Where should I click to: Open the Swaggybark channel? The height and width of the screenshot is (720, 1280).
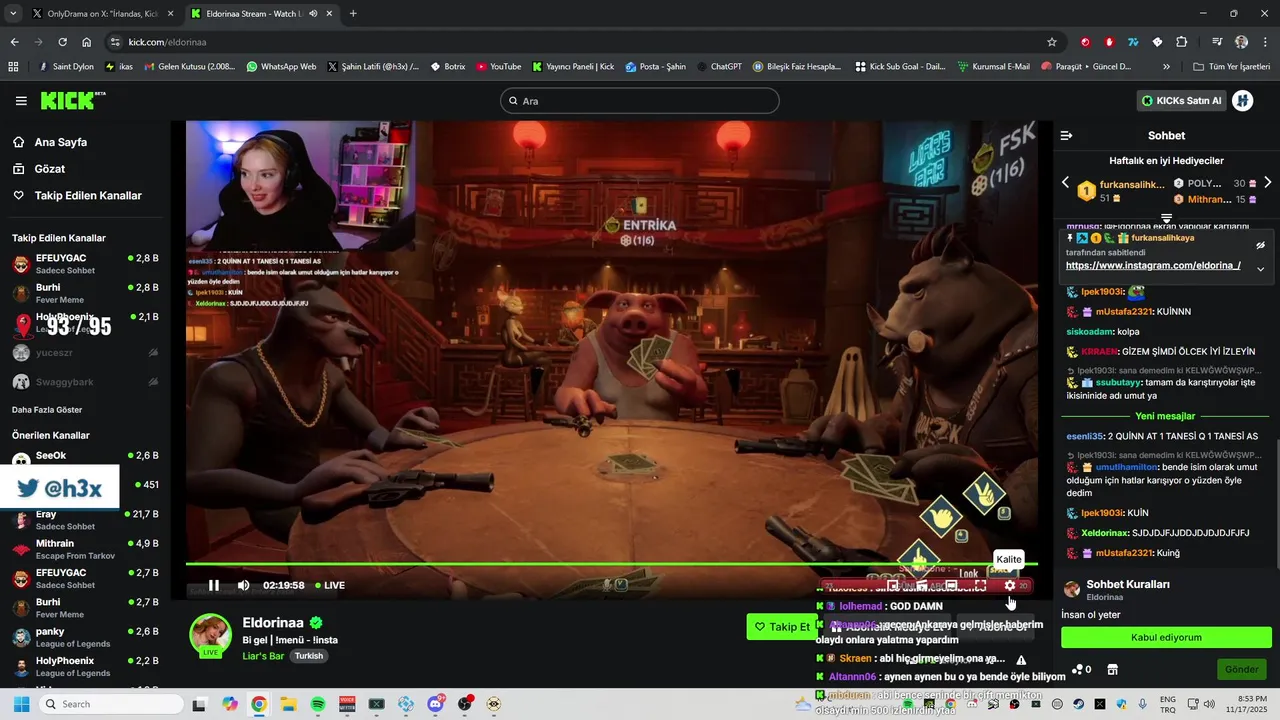point(85,382)
